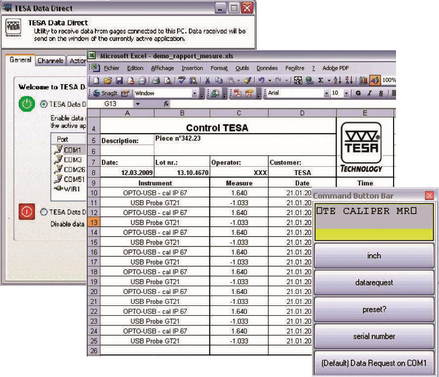Image resolution: width=439 pixels, height=377 pixels.
Task: Click the Copy icon in Excel toolbar
Action: (219, 80)
